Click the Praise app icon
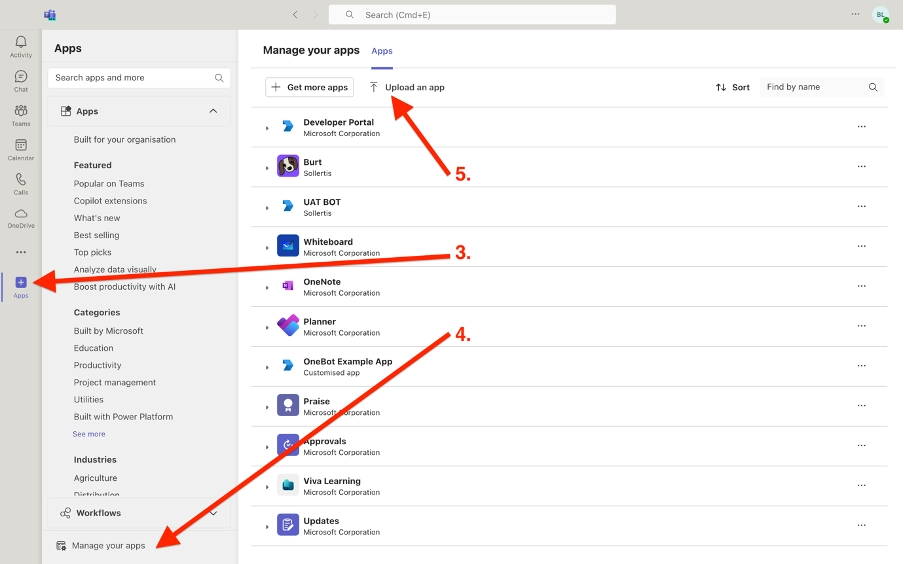 [x=288, y=405]
